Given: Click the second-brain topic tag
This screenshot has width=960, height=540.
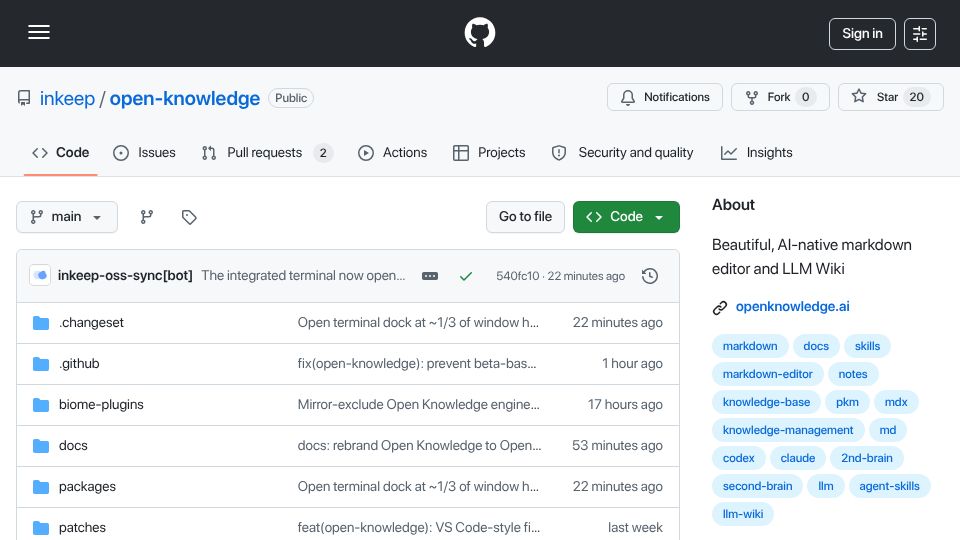Looking at the screenshot, I should (x=757, y=487).
